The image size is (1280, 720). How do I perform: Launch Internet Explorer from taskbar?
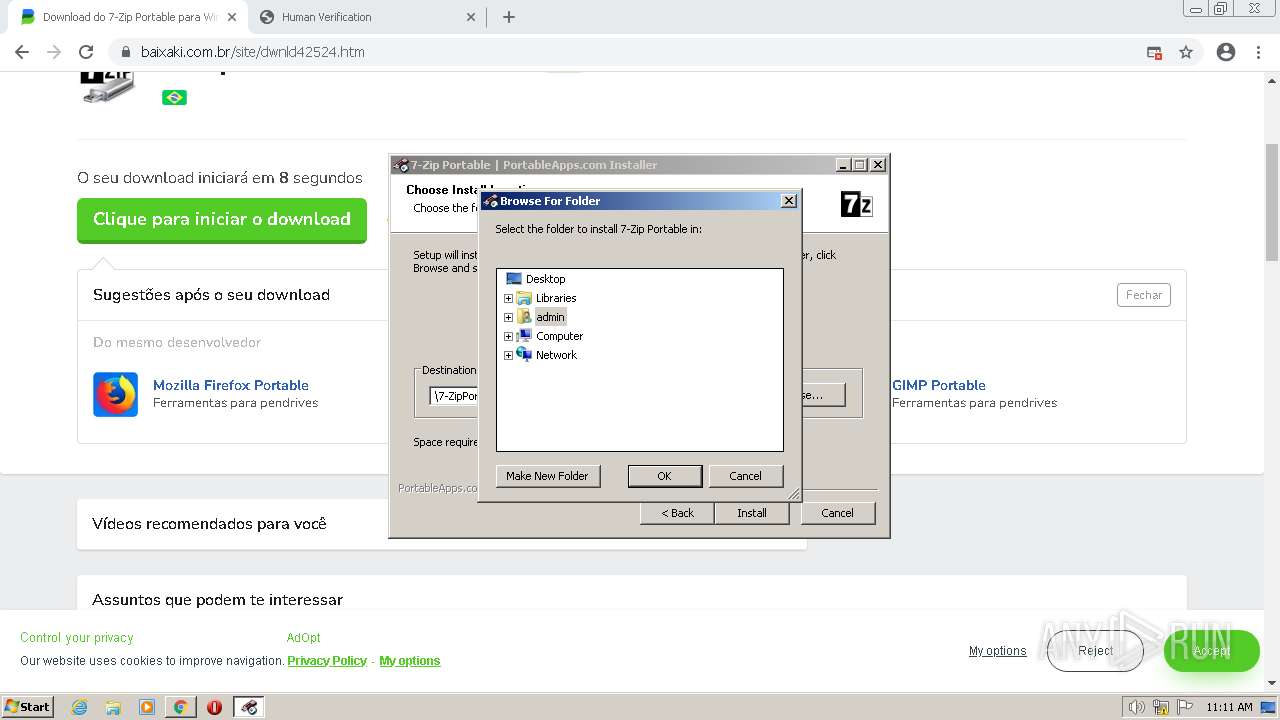click(x=80, y=707)
